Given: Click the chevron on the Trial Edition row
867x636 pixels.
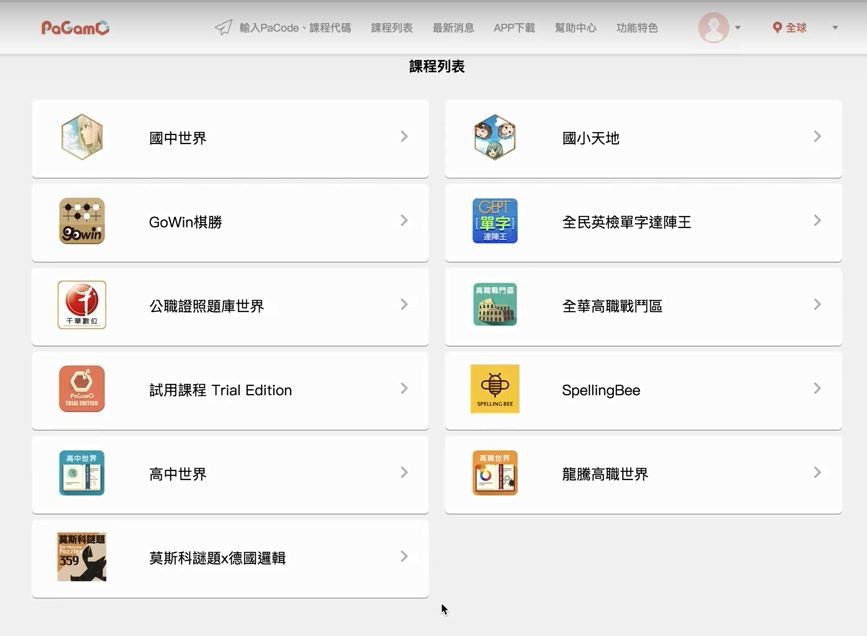Looking at the screenshot, I should click(404, 389).
